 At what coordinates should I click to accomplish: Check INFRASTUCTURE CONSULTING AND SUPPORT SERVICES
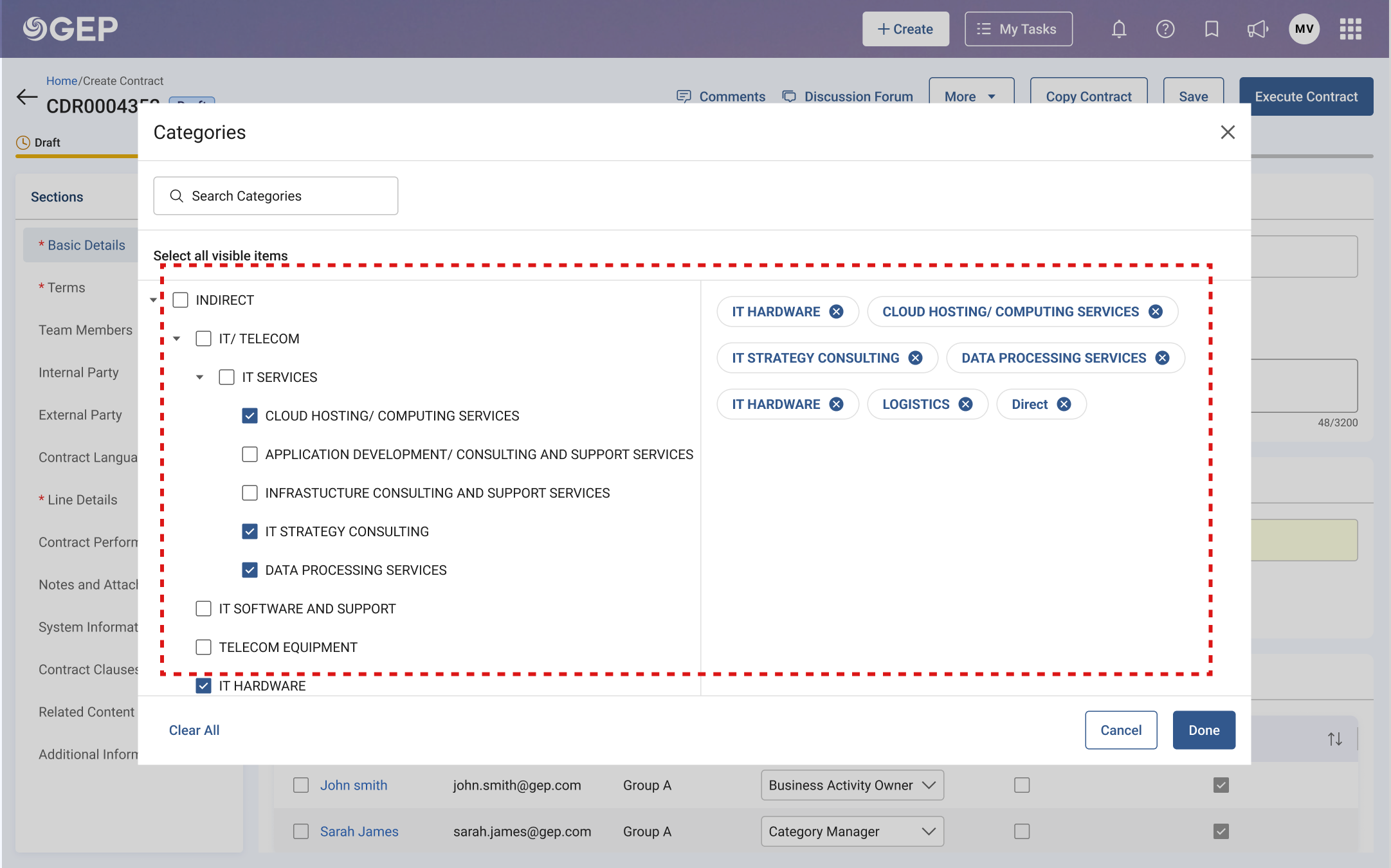click(x=250, y=493)
